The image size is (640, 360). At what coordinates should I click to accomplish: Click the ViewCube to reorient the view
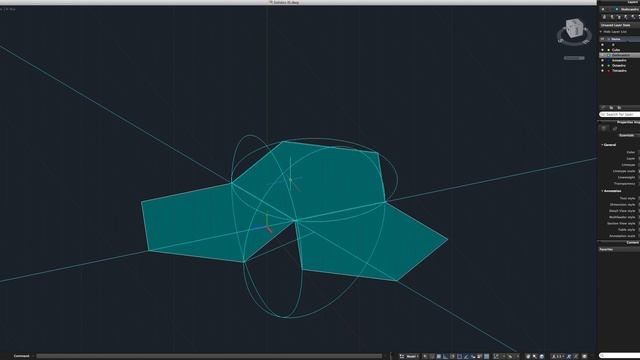(574, 29)
